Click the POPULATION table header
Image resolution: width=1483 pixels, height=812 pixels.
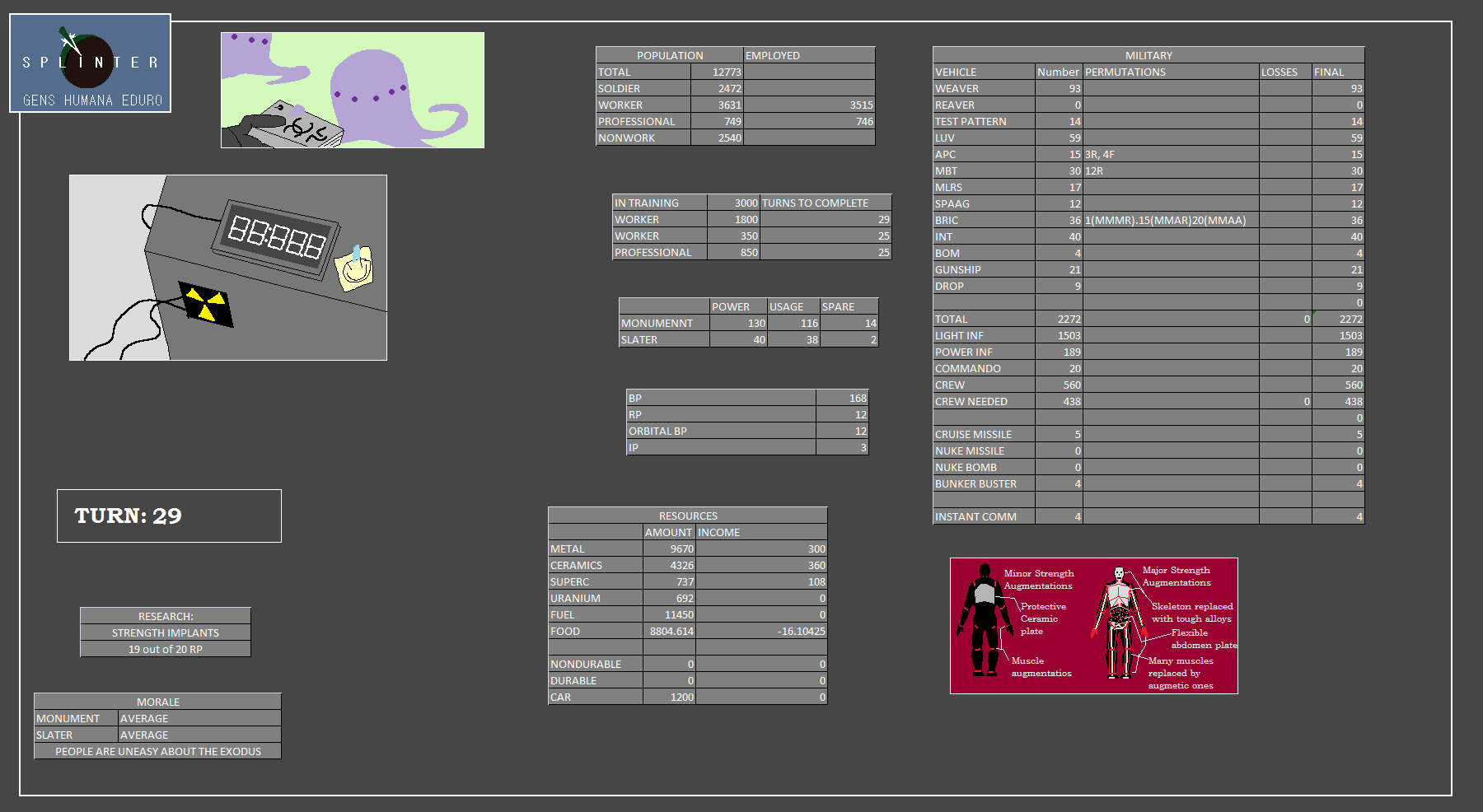coord(669,55)
